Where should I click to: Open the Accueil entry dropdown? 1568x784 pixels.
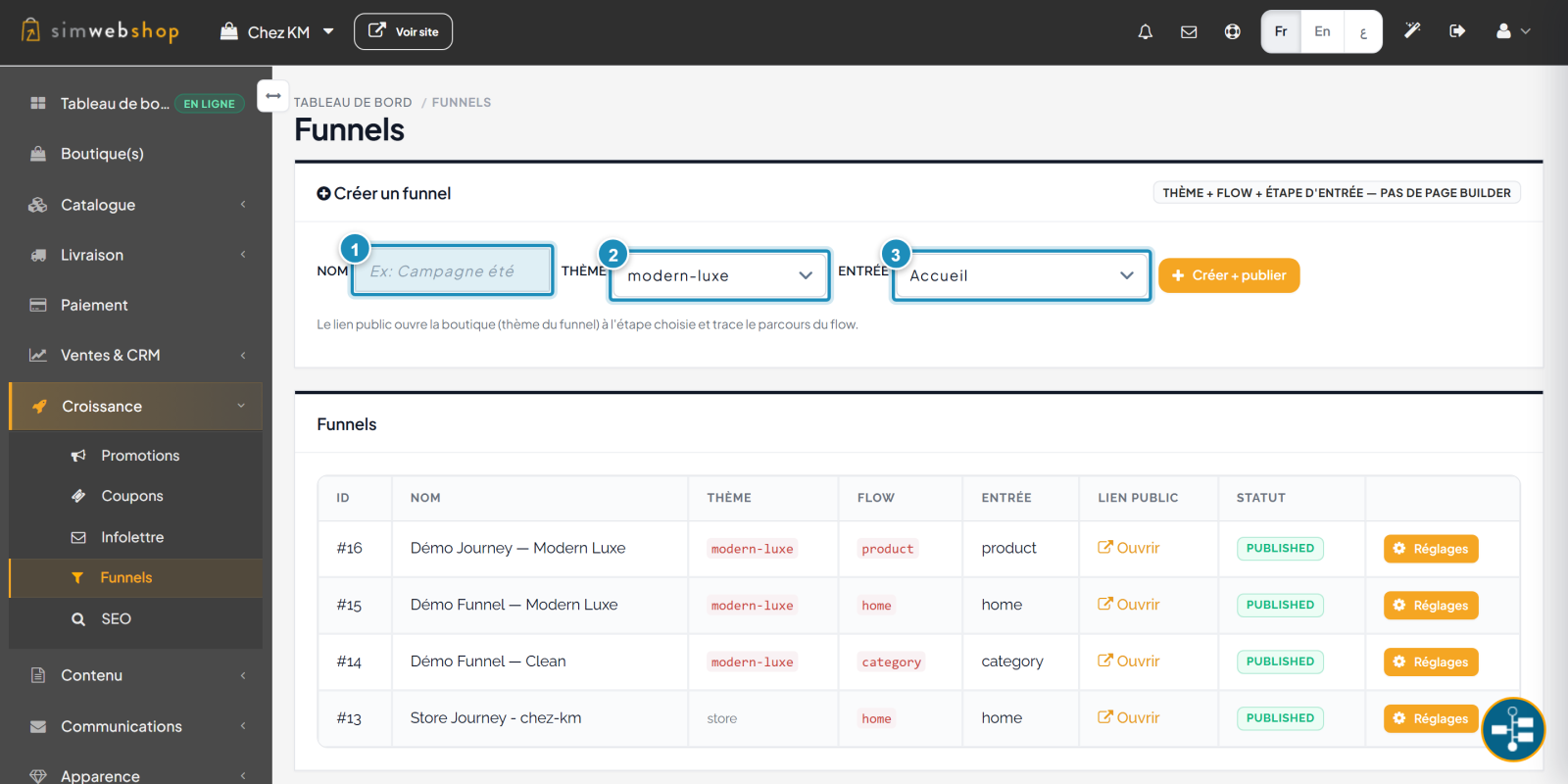point(1021,275)
